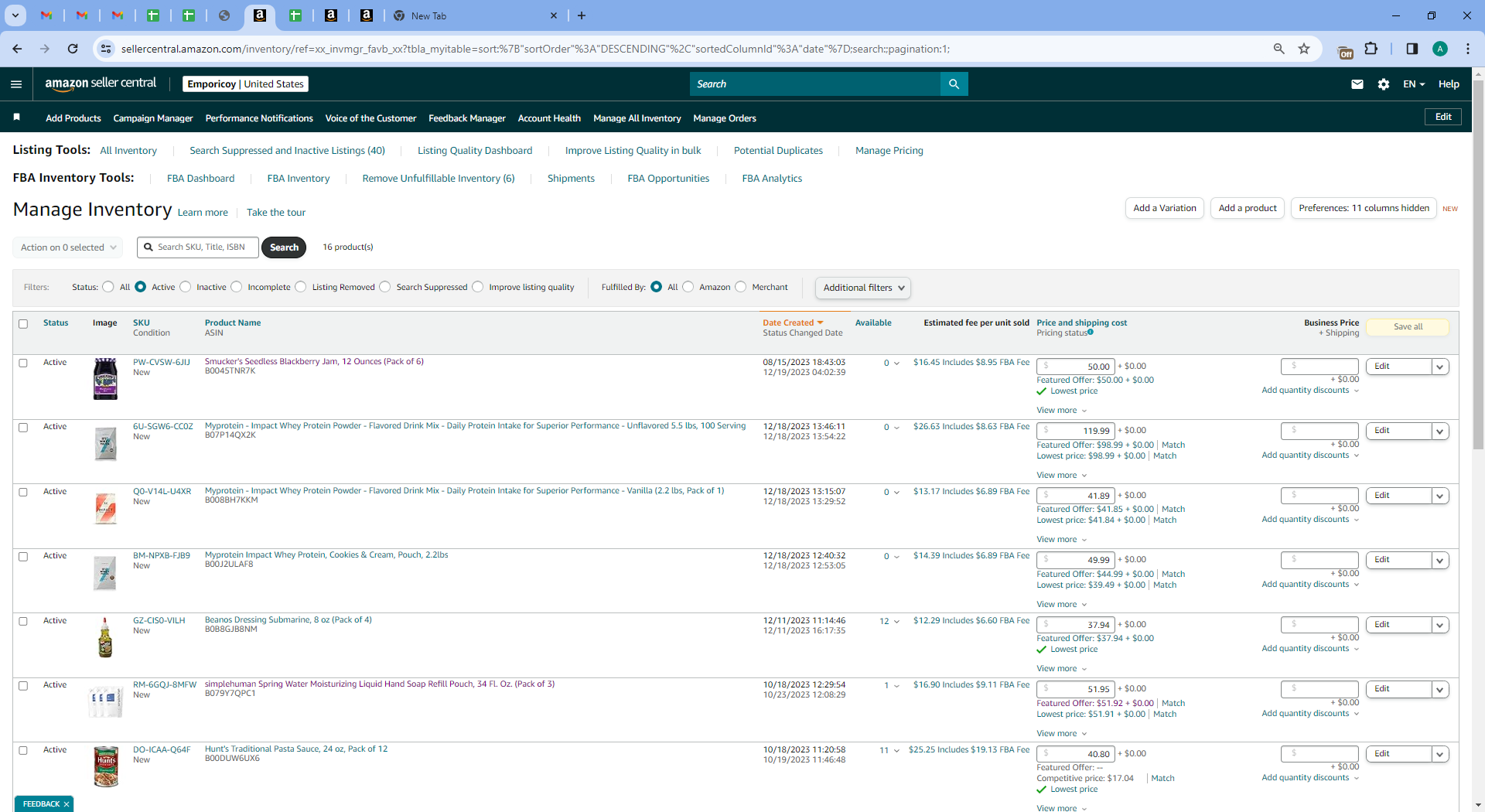Viewport: 1485px width, 812px height.
Task: Click the Take the tour link
Action: pyautogui.click(x=276, y=213)
